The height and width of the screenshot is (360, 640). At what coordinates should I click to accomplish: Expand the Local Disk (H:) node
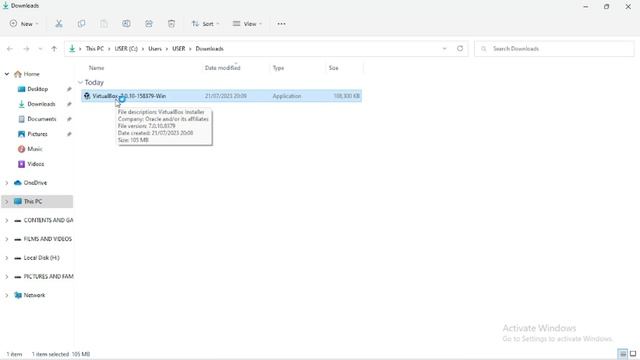pos(7,258)
